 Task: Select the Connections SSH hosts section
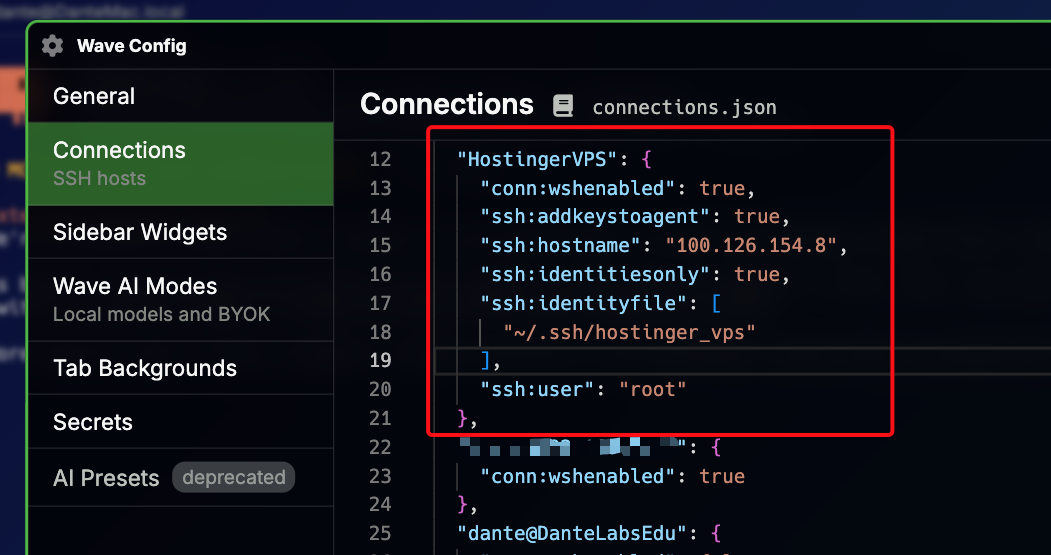[180, 164]
